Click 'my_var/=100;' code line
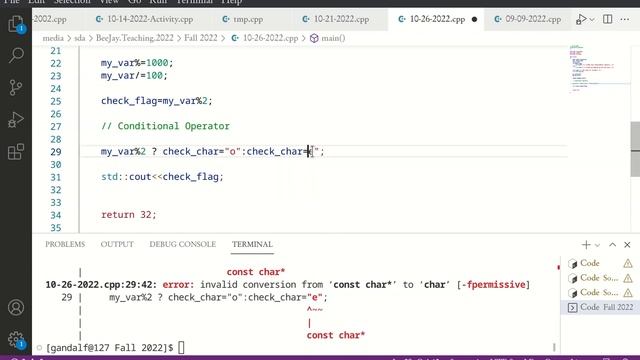Screen dimensions: 640x360 134,76
